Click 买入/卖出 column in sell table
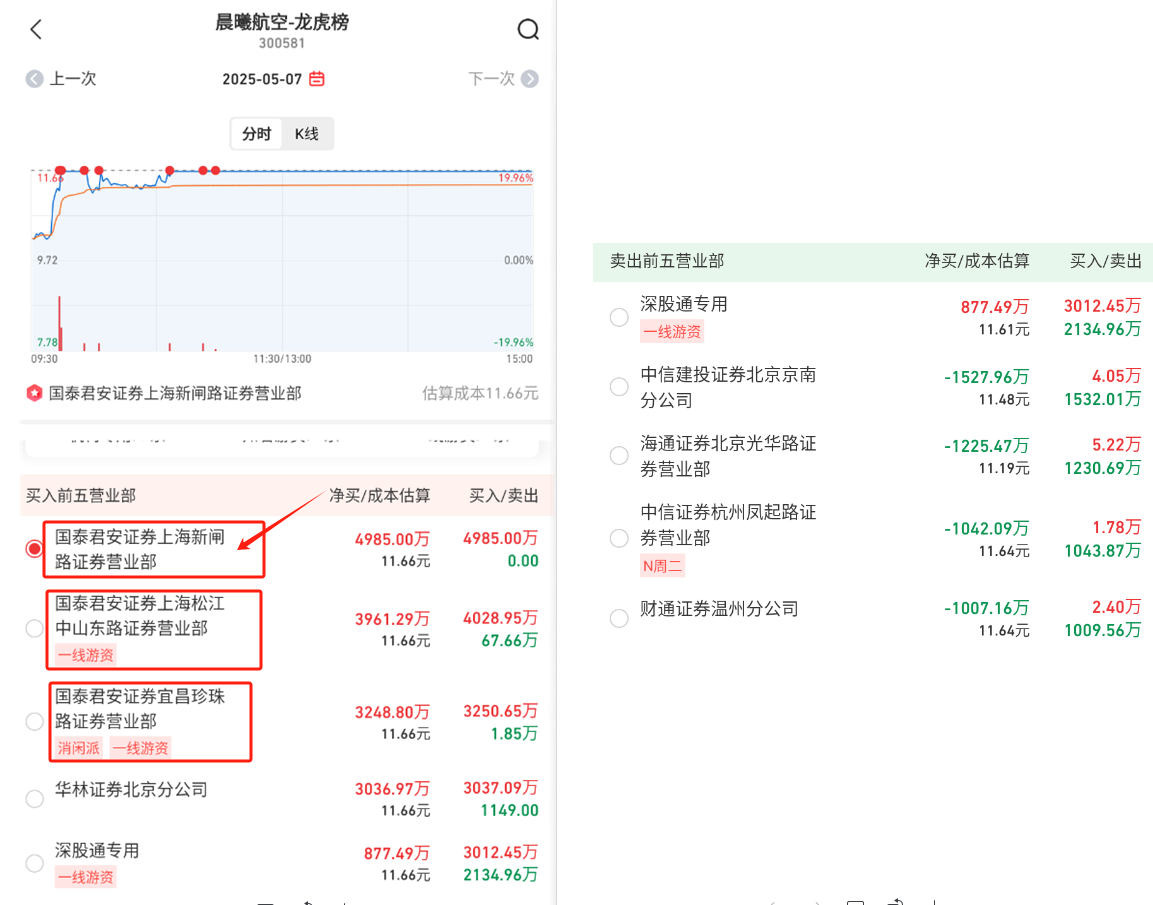Image resolution: width=1153 pixels, height=905 pixels. pos(1105,261)
